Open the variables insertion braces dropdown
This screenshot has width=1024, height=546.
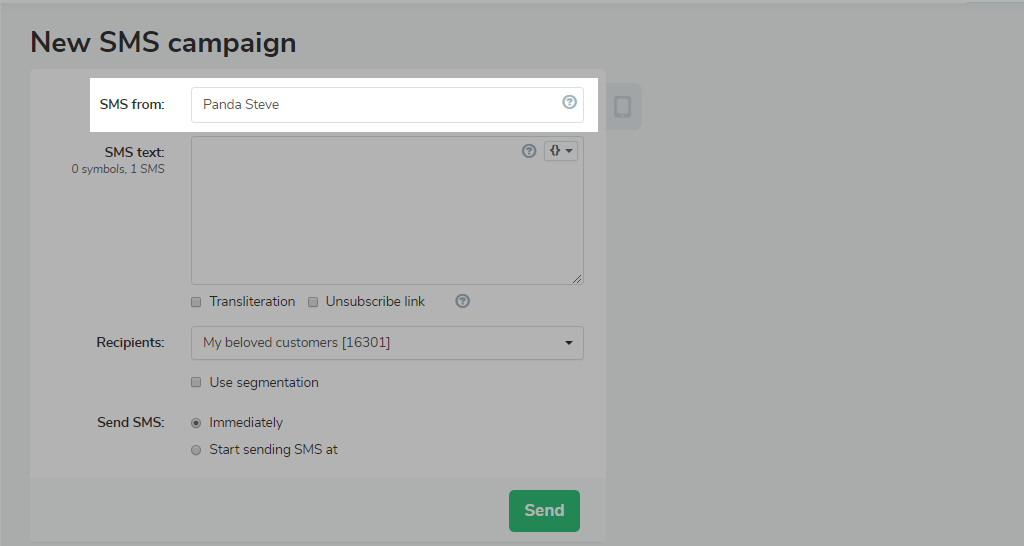pyautogui.click(x=561, y=151)
